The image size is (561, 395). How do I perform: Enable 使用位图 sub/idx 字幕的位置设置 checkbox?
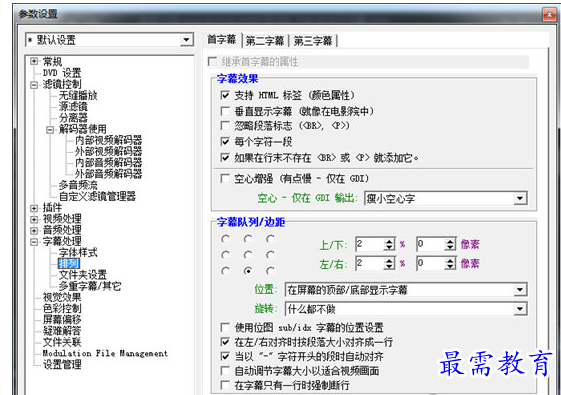coord(225,327)
